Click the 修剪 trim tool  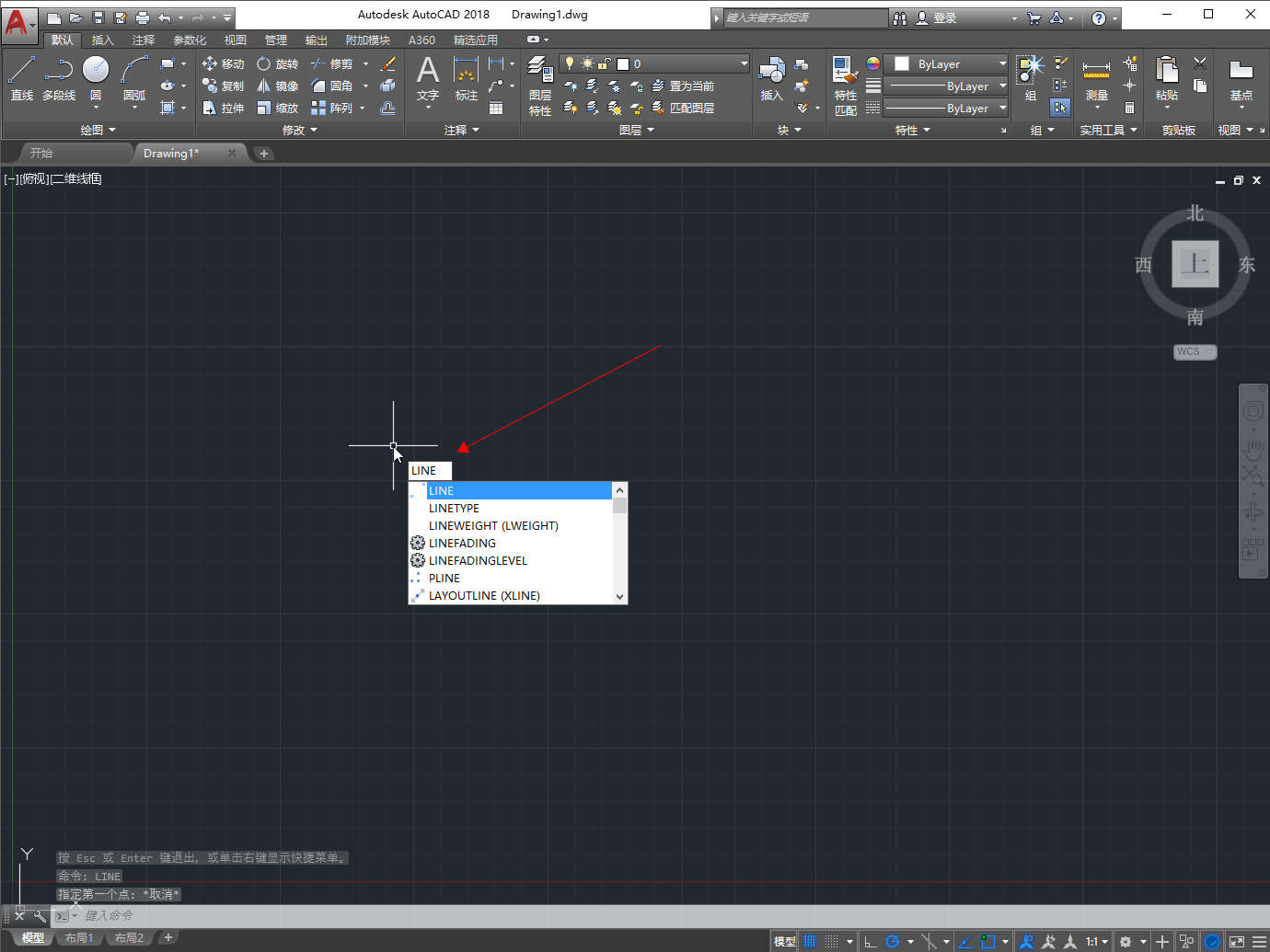[x=331, y=63]
